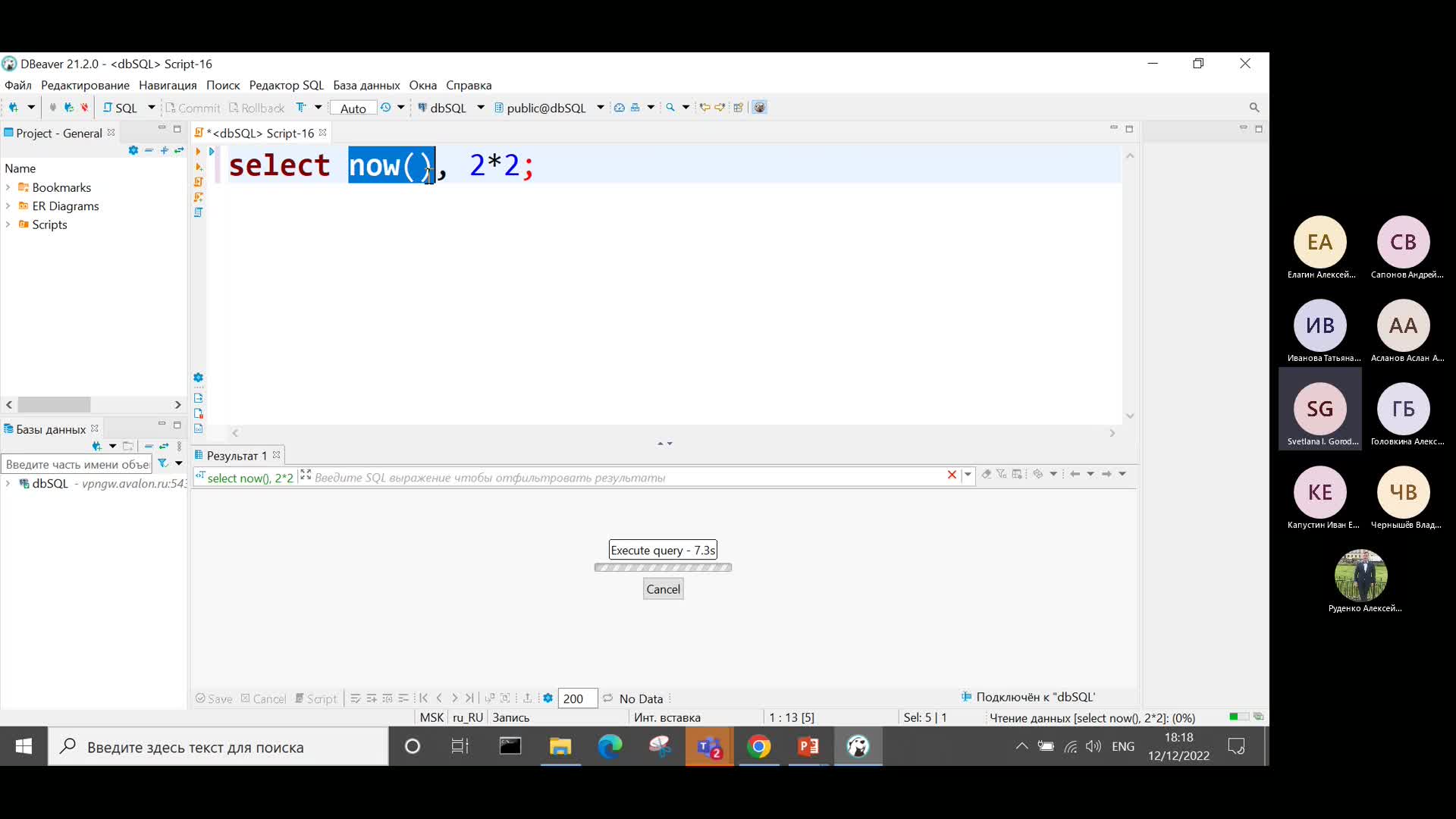
Task: Click the red Disconnect icon in toolbar
Action: [x=84, y=108]
